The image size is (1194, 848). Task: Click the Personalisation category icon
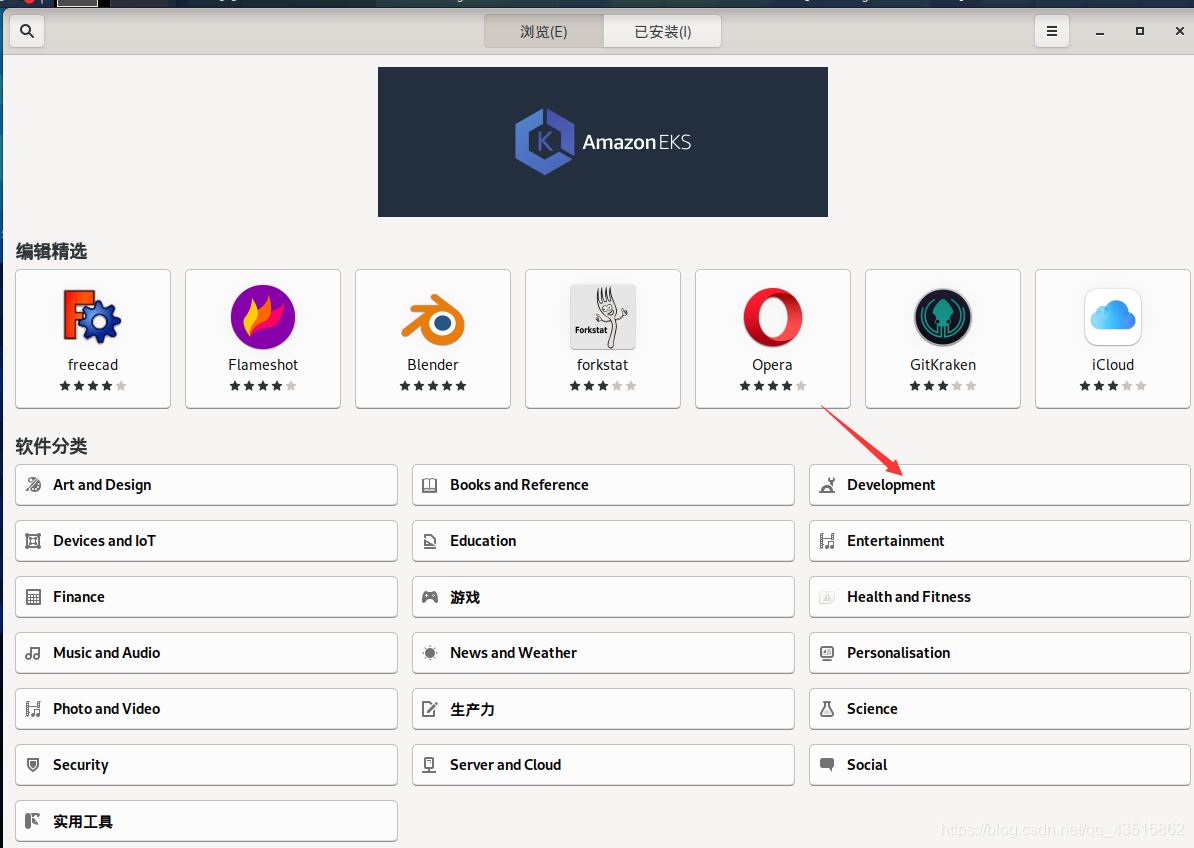[x=826, y=653]
